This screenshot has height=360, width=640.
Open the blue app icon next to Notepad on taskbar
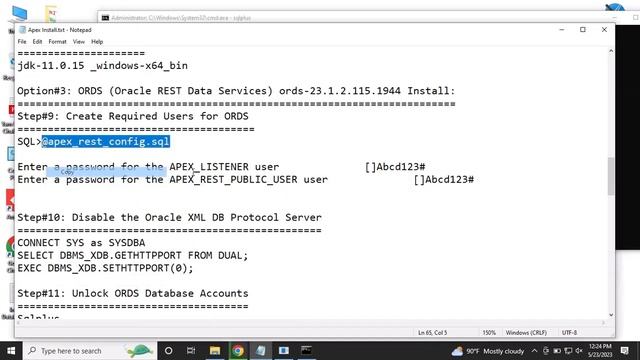(284, 351)
